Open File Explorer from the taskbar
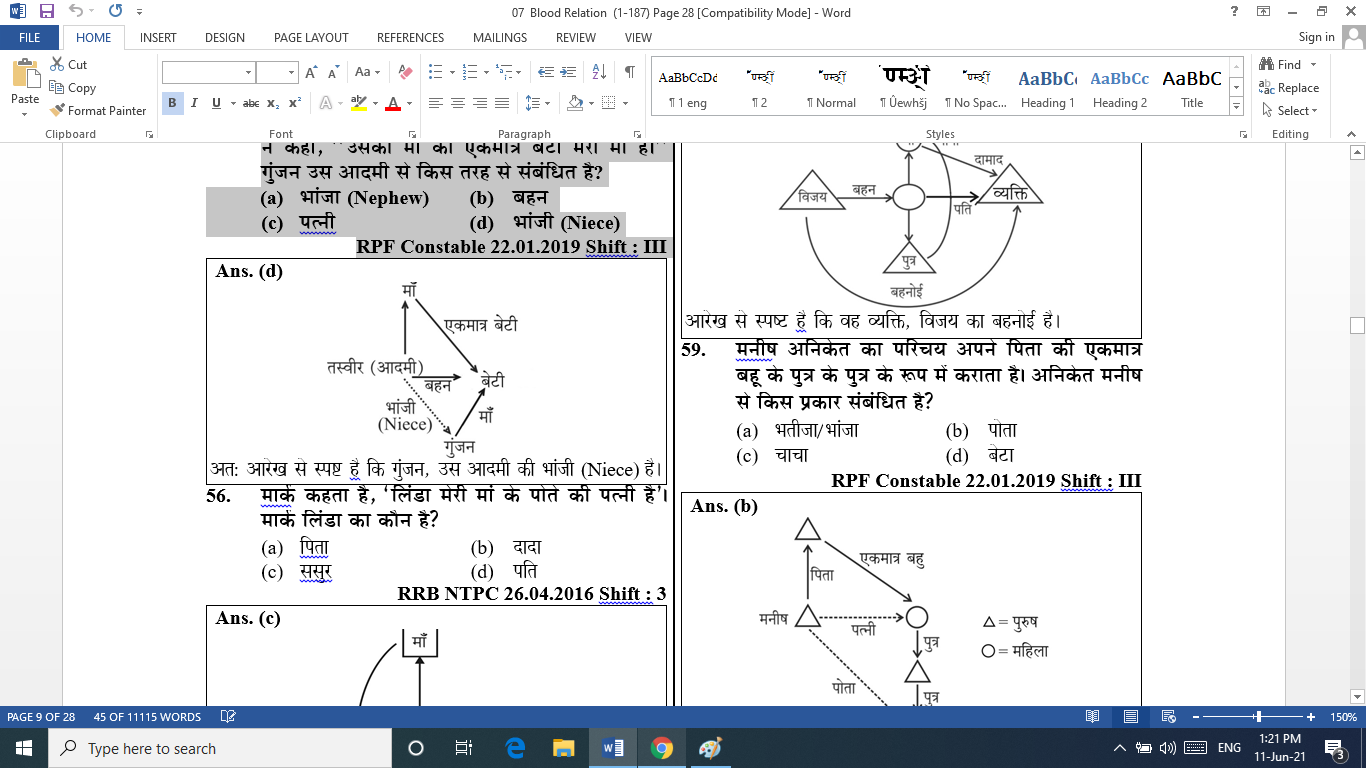The width and height of the screenshot is (1366, 768). coord(564,748)
